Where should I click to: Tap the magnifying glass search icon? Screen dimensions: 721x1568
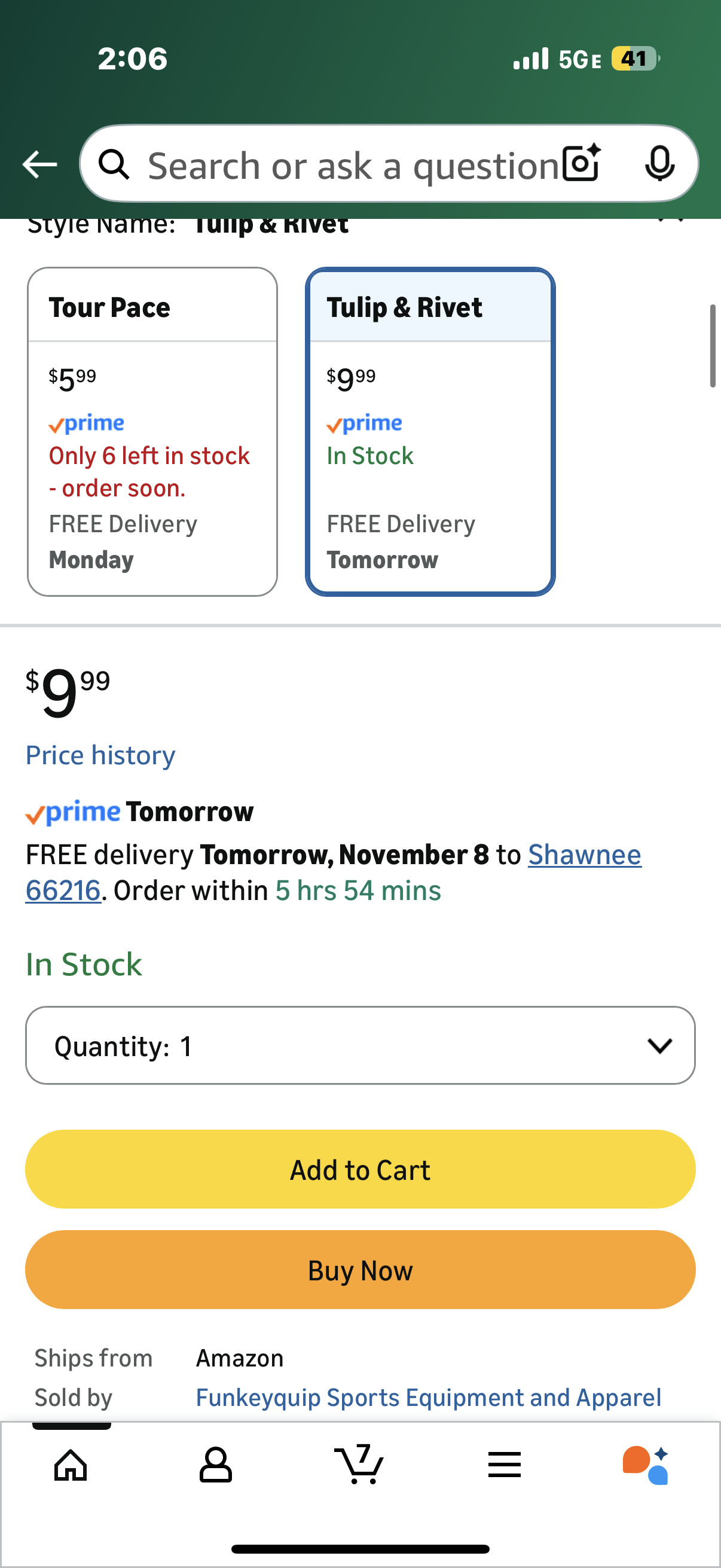coord(114,164)
